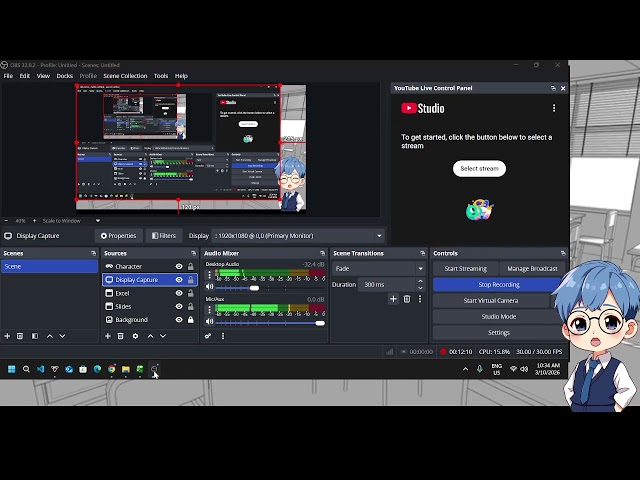The width and height of the screenshot is (640, 480).
Task: Remove selected scene with trash icon
Action: pos(20,336)
